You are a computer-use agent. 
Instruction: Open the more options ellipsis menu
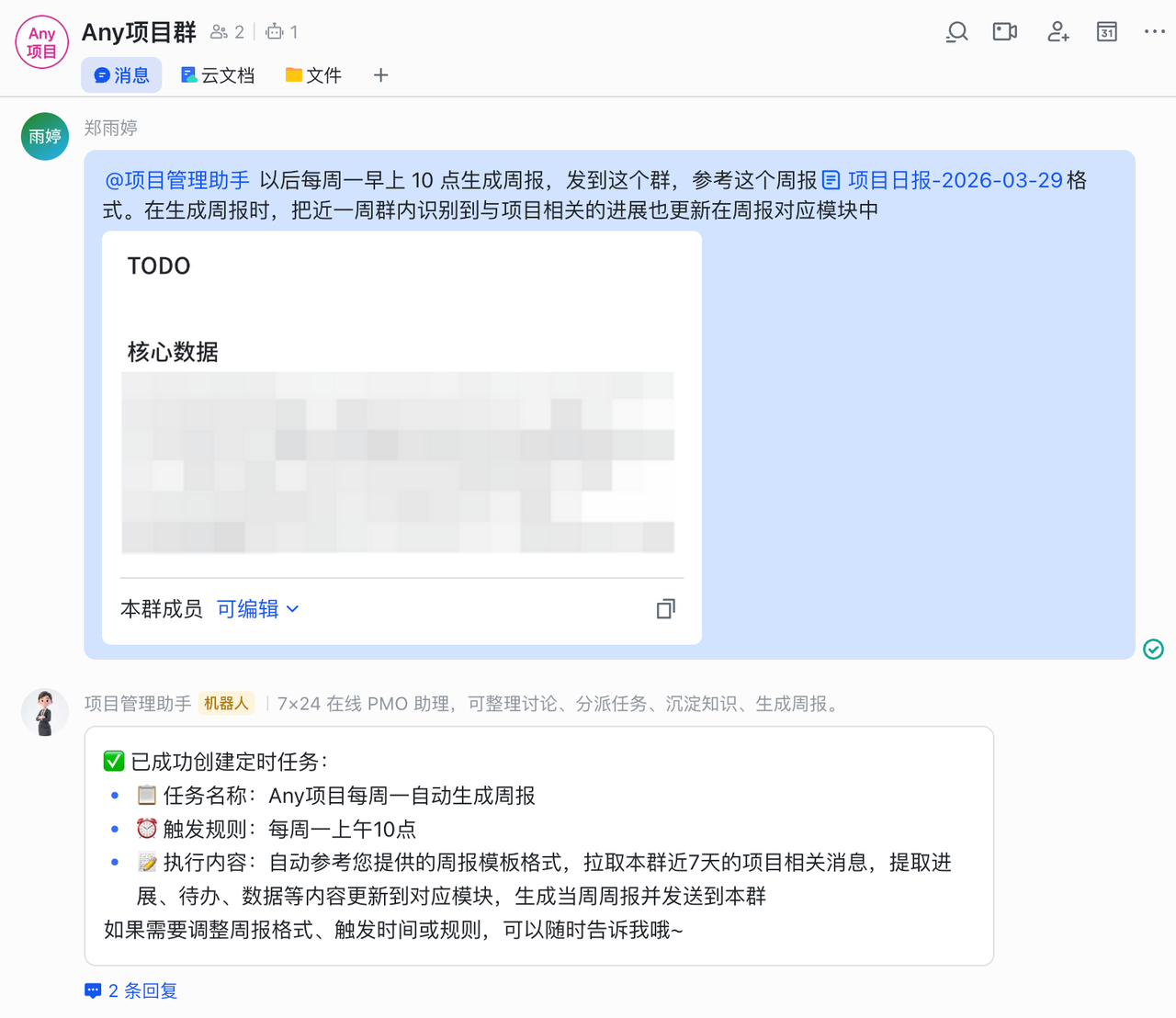pyautogui.click(x=1154, y=32)
